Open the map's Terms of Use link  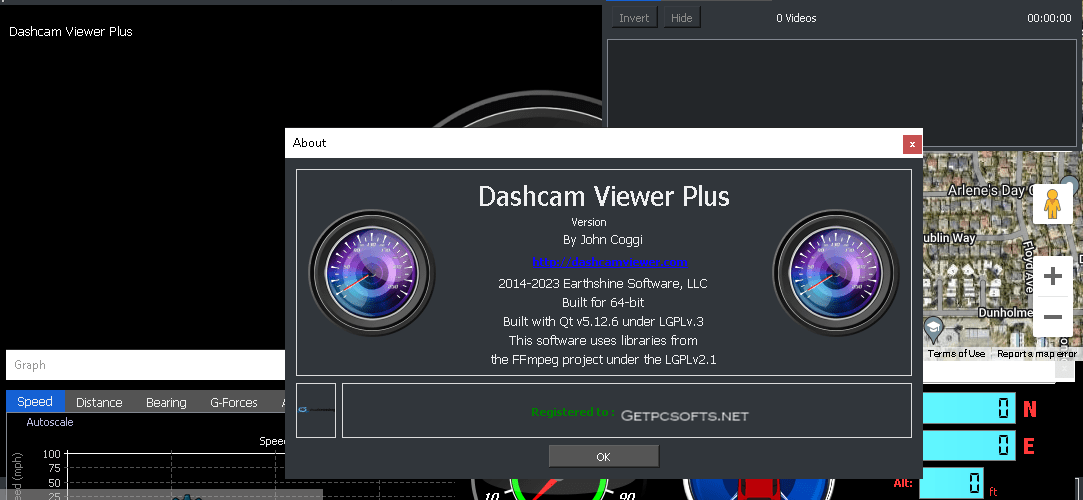click(956, 354)
